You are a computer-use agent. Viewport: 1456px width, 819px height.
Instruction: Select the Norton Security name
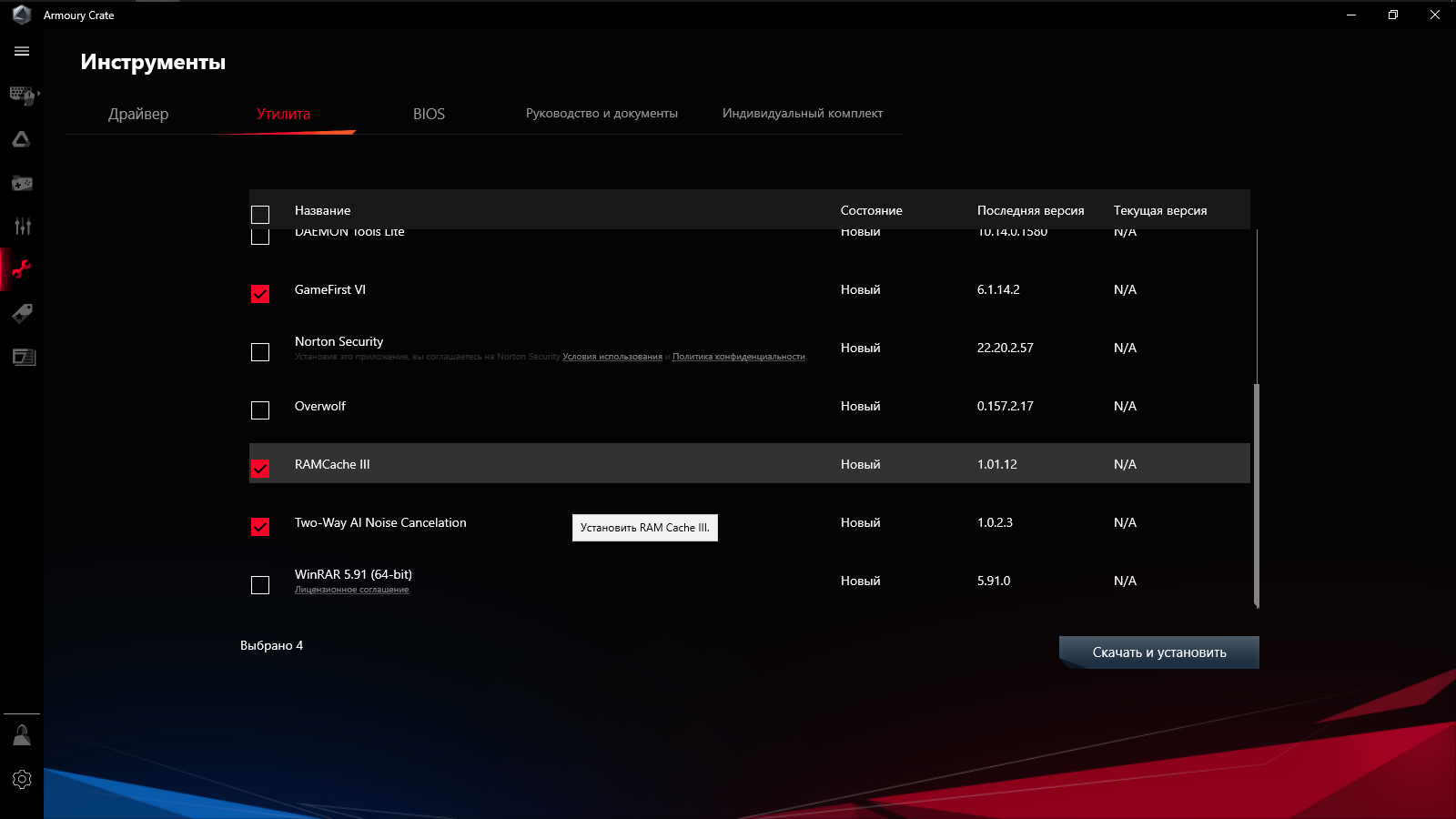(x=339, y=341)
